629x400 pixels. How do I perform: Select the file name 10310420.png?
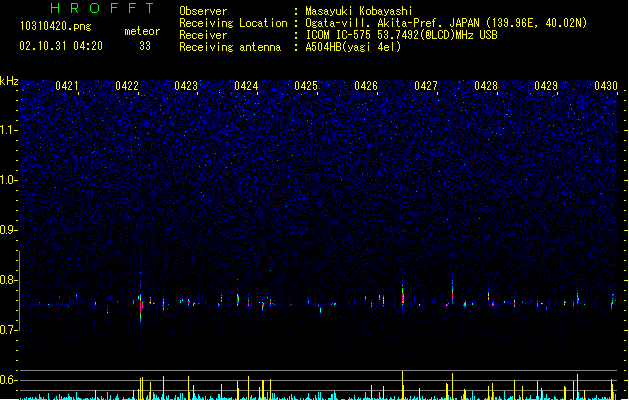pyautogui.click(x=55, y=26)
